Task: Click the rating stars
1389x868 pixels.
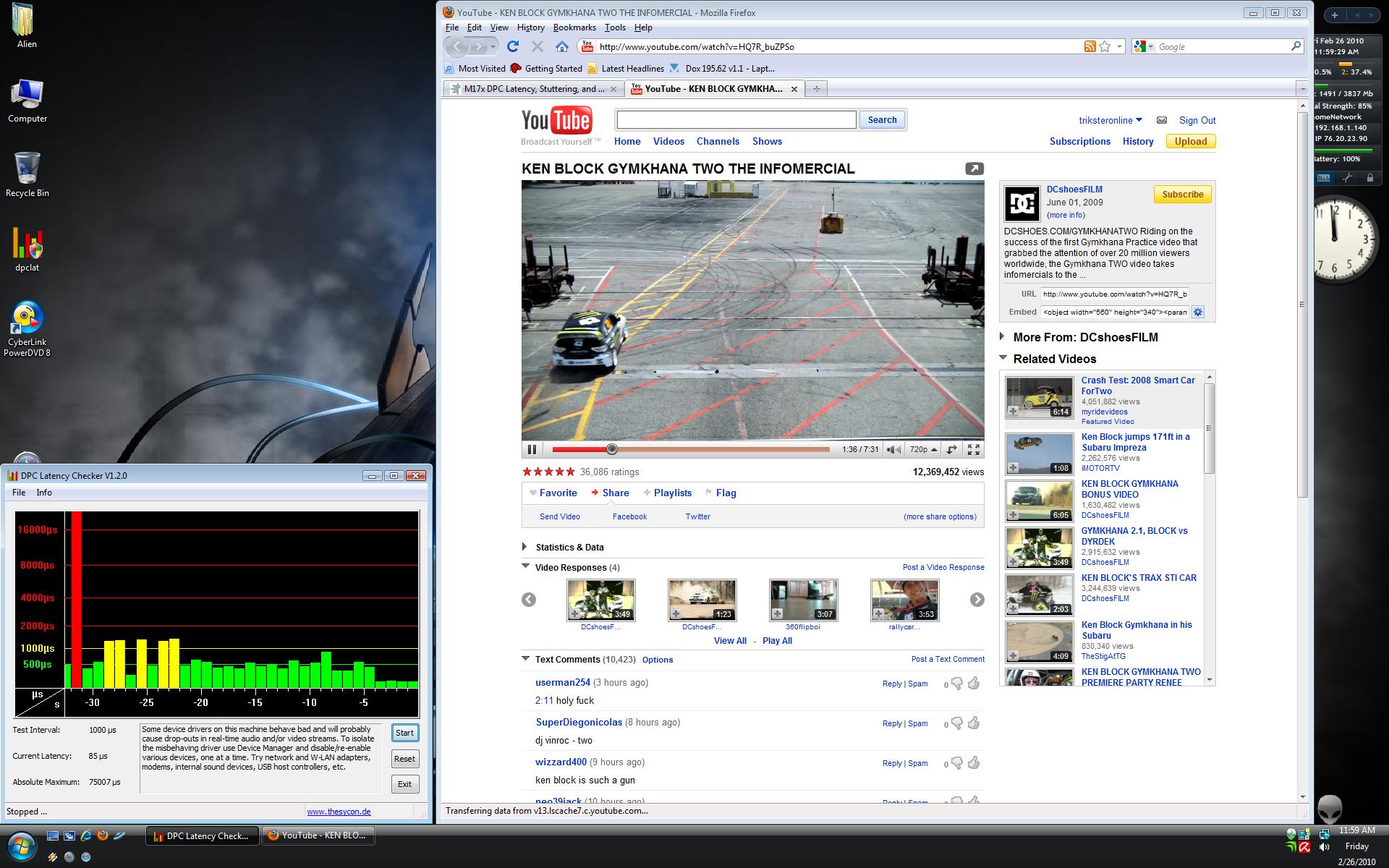Action: click(548, 472)
